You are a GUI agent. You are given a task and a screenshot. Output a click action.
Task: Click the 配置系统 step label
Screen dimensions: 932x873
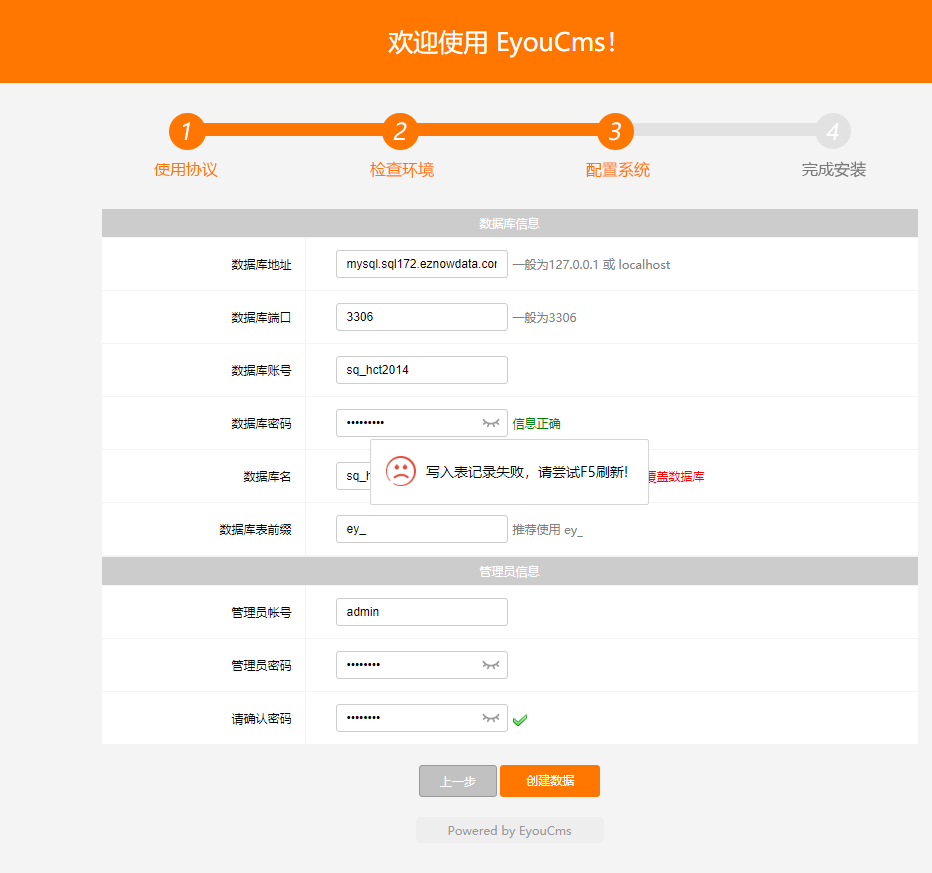coord(618,170)
